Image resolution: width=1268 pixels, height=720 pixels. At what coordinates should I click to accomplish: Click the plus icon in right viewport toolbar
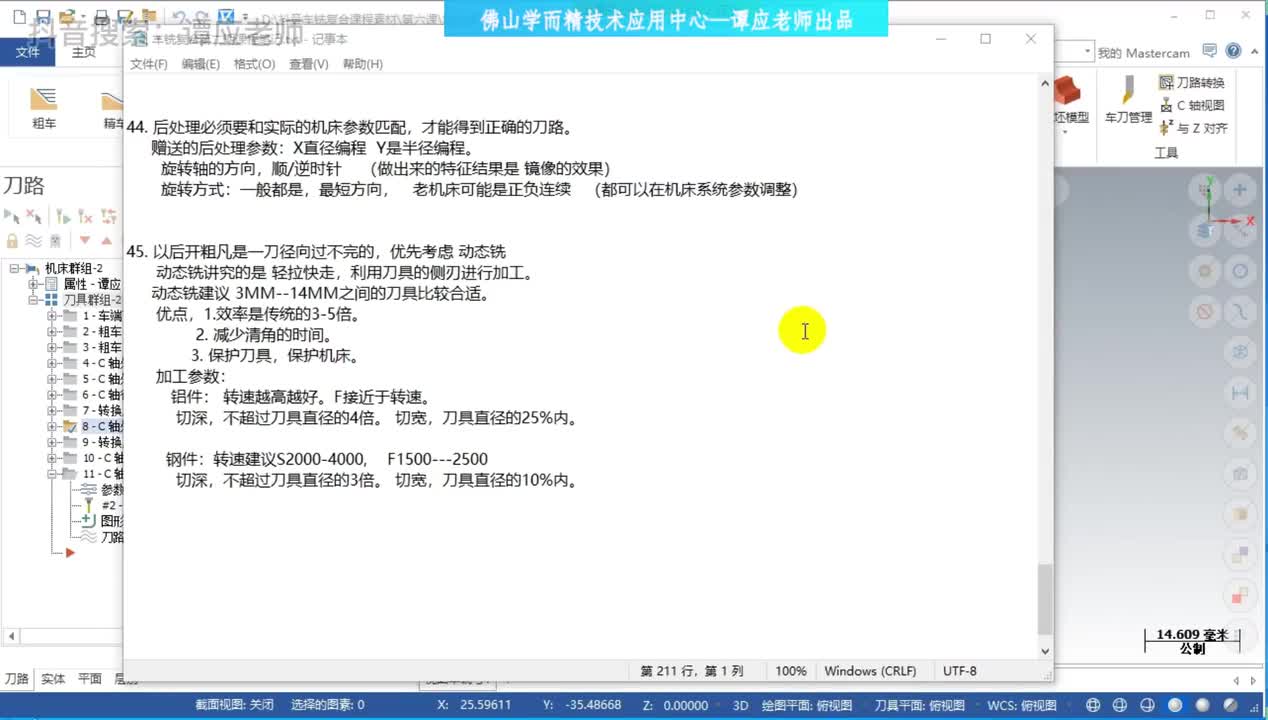(x=1241, y=190)
